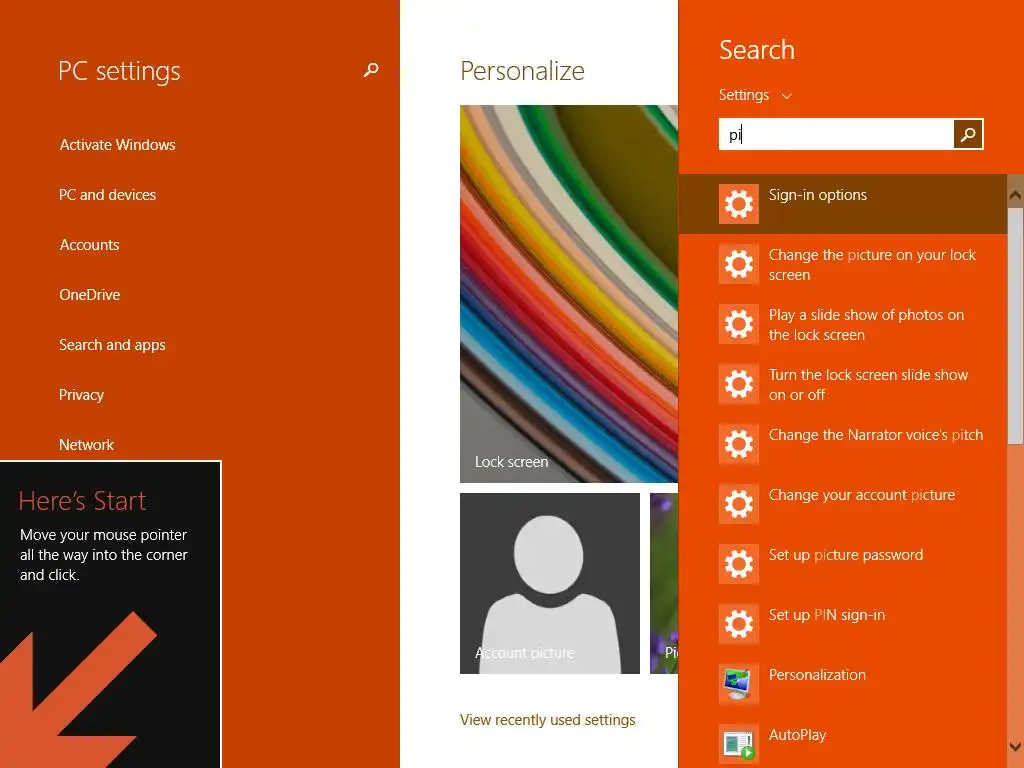This screenshot has width=1024, height=768.
Task: Open the Network section
Action: tap(86, 445)
